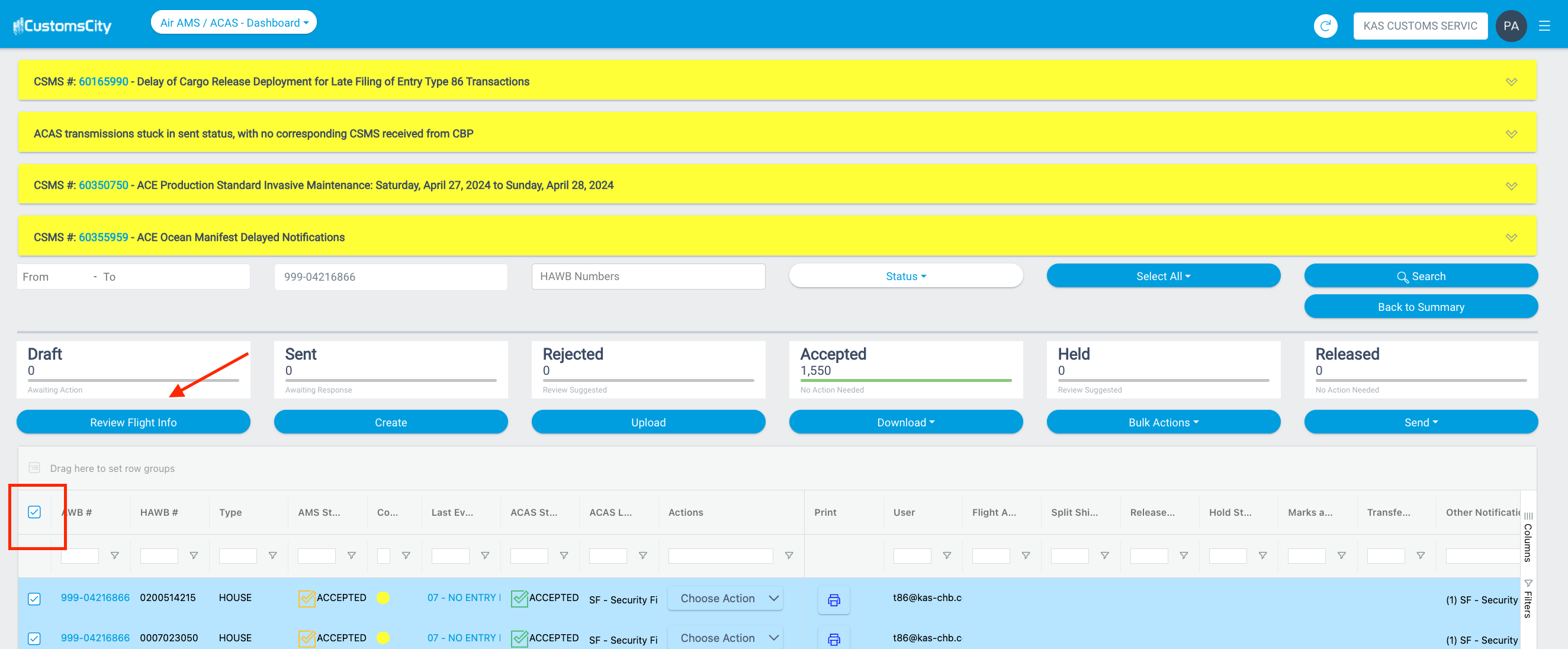Click the HAWB Numbers input field

coord(648,276)
